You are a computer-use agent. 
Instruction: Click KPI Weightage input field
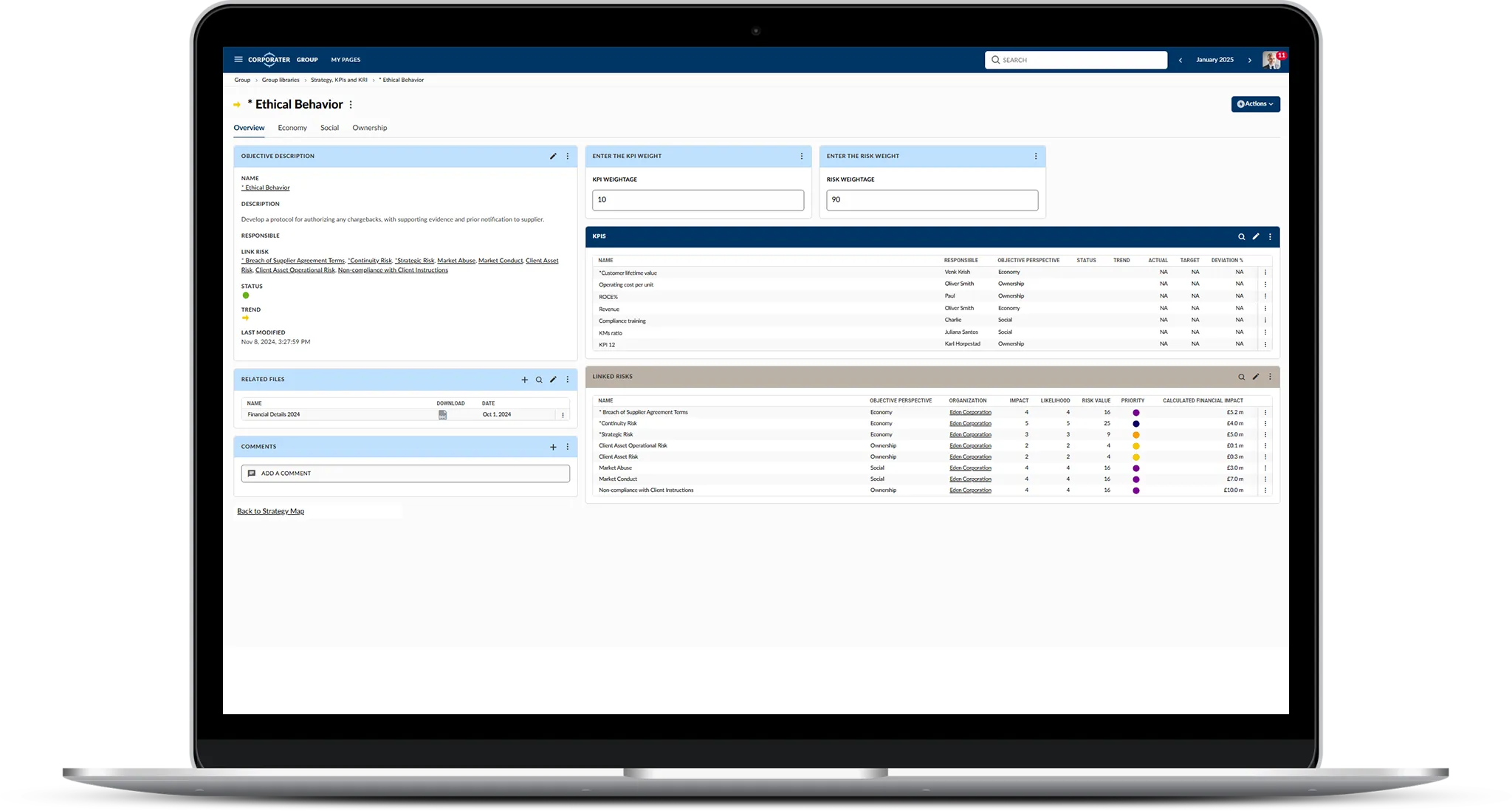(698, 200)
